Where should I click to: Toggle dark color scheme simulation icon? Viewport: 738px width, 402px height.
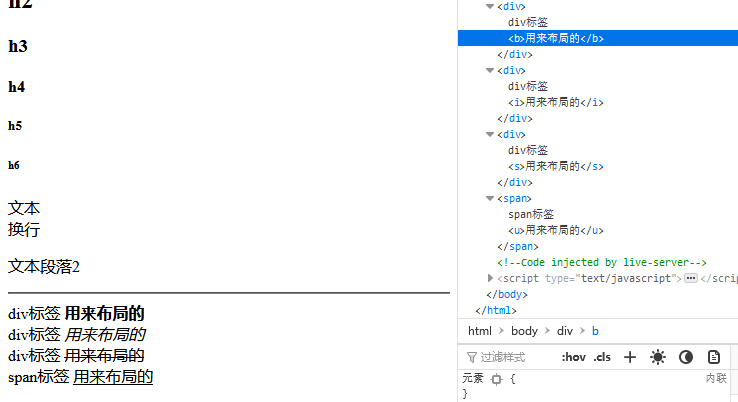[x=686, y=357]
